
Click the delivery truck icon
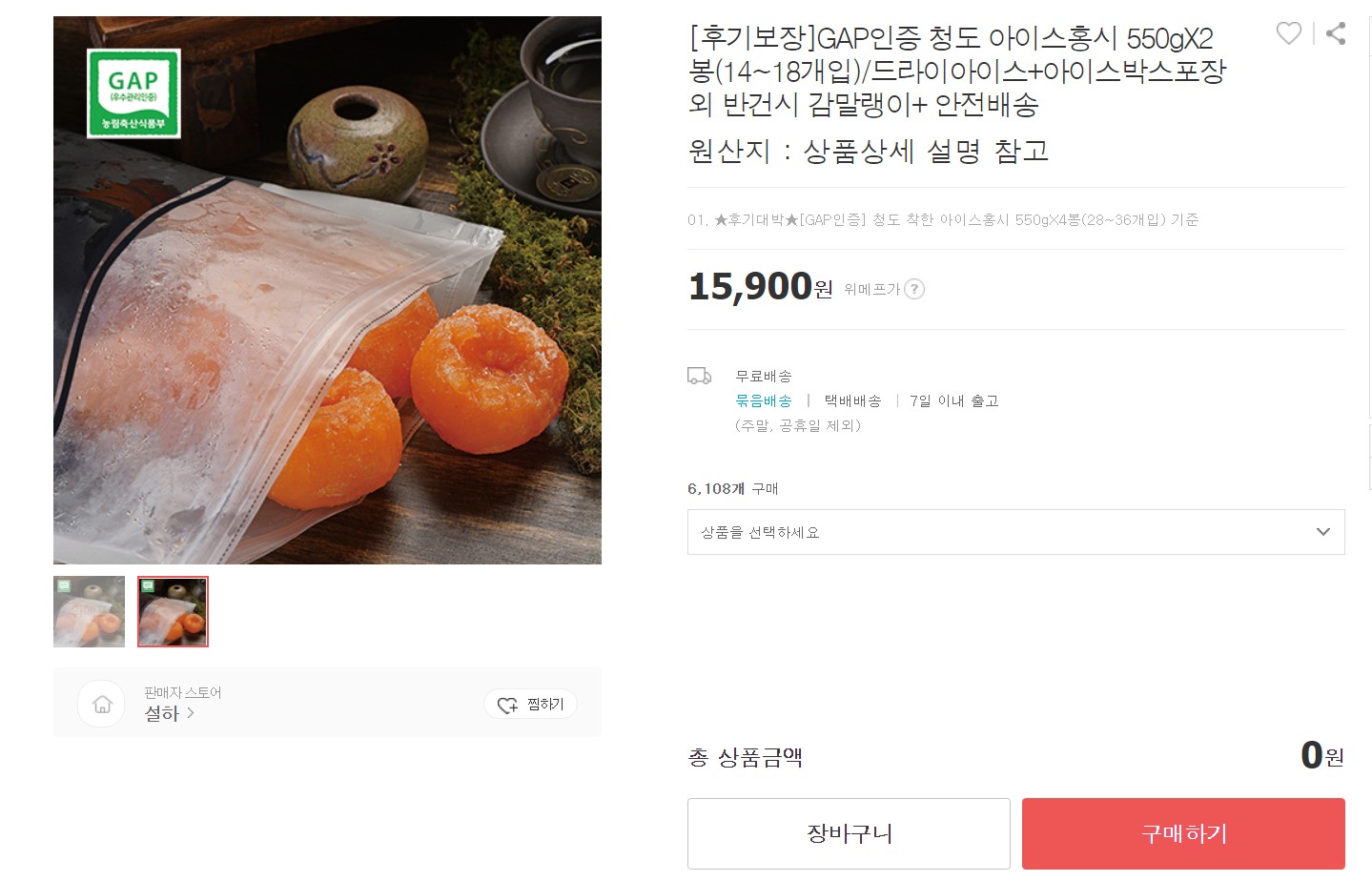pyautogui.click(x=700, y=376)
